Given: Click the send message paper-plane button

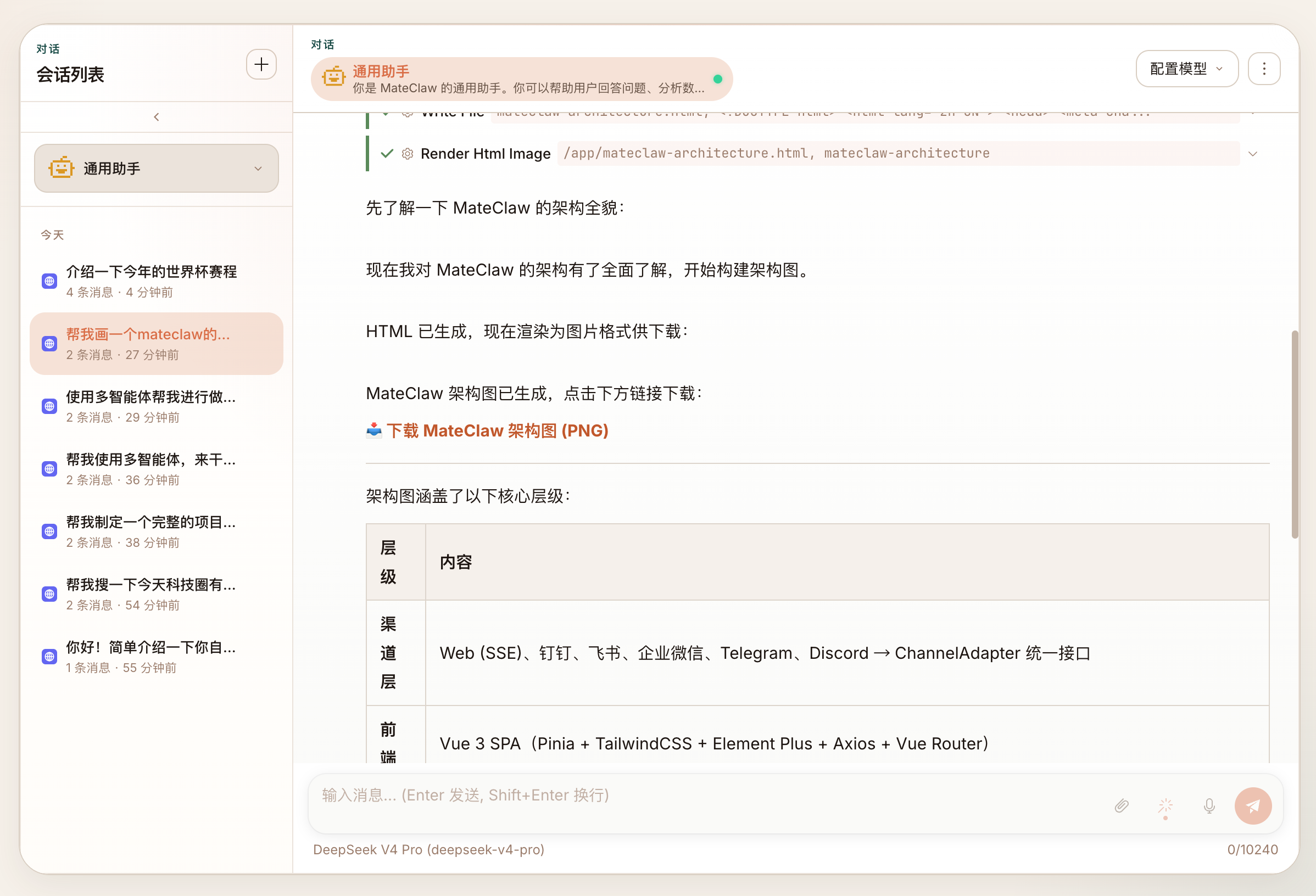Looking at the screenshot, I should pyautogui.click(x=1253, y=806).
